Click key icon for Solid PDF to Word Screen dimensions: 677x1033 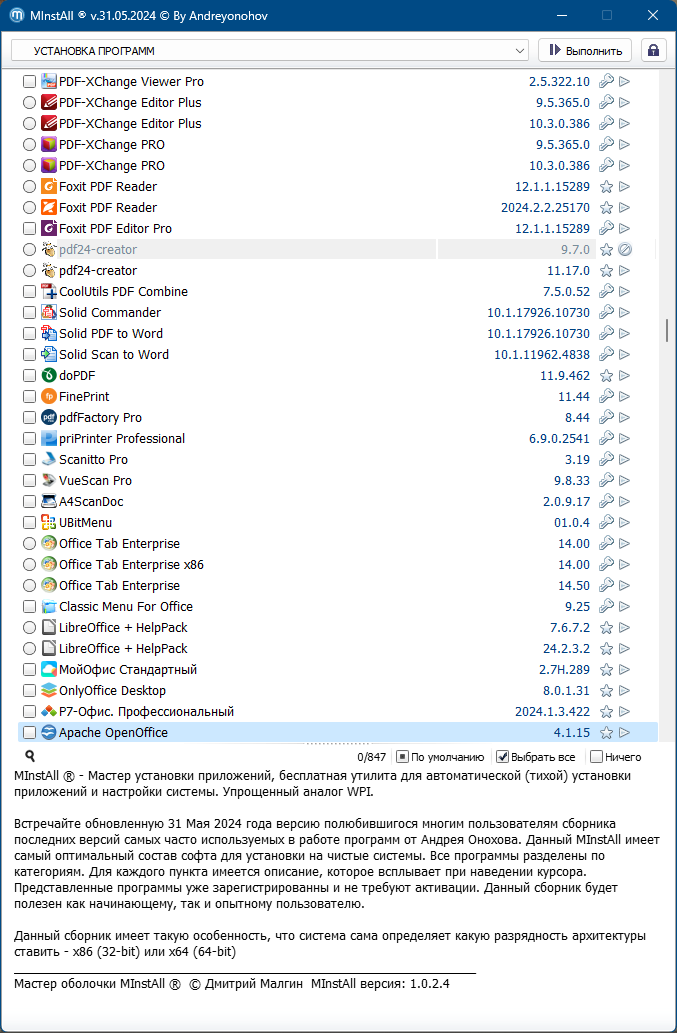tap(607, 333)
